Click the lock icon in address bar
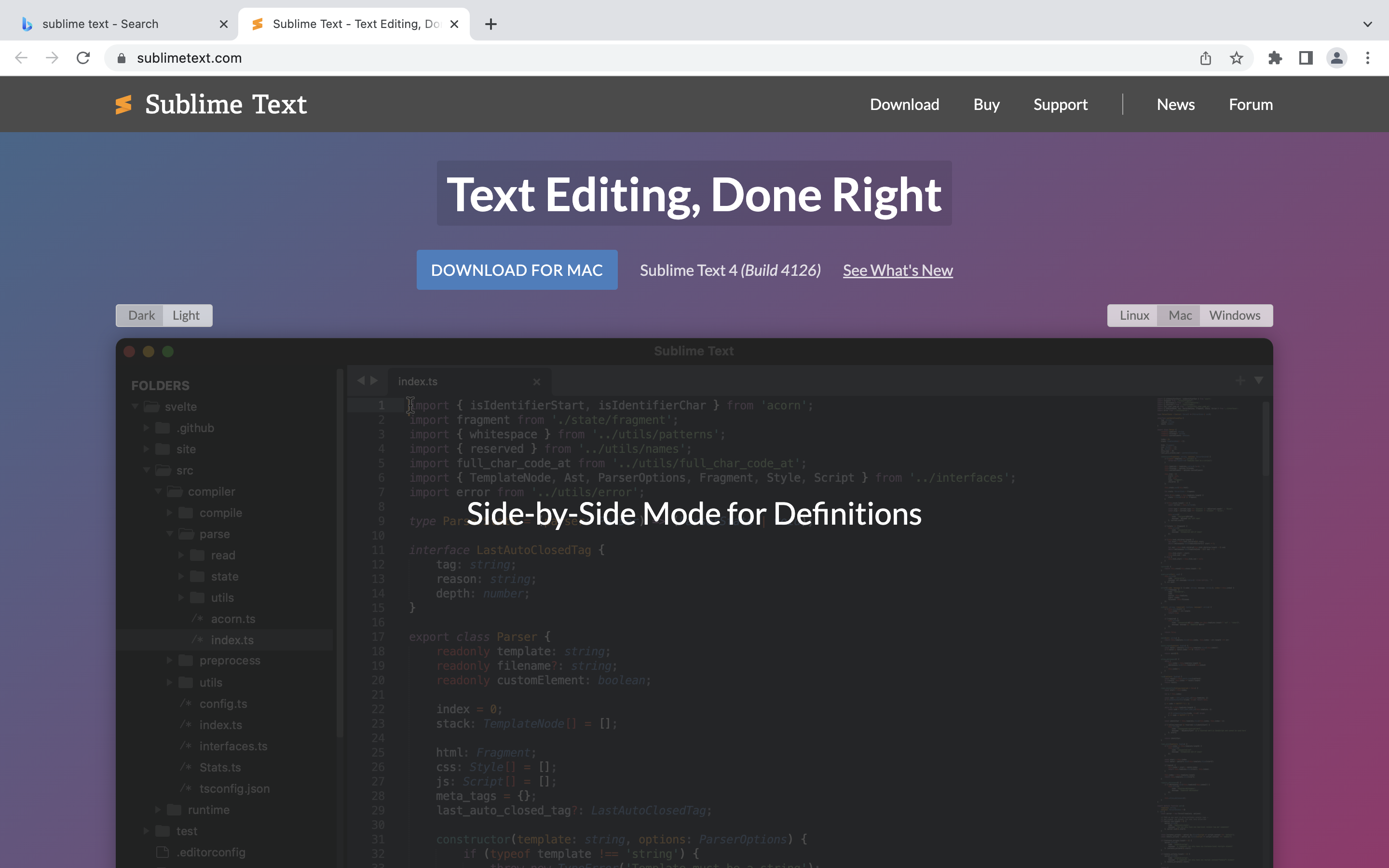 point(121,58)
